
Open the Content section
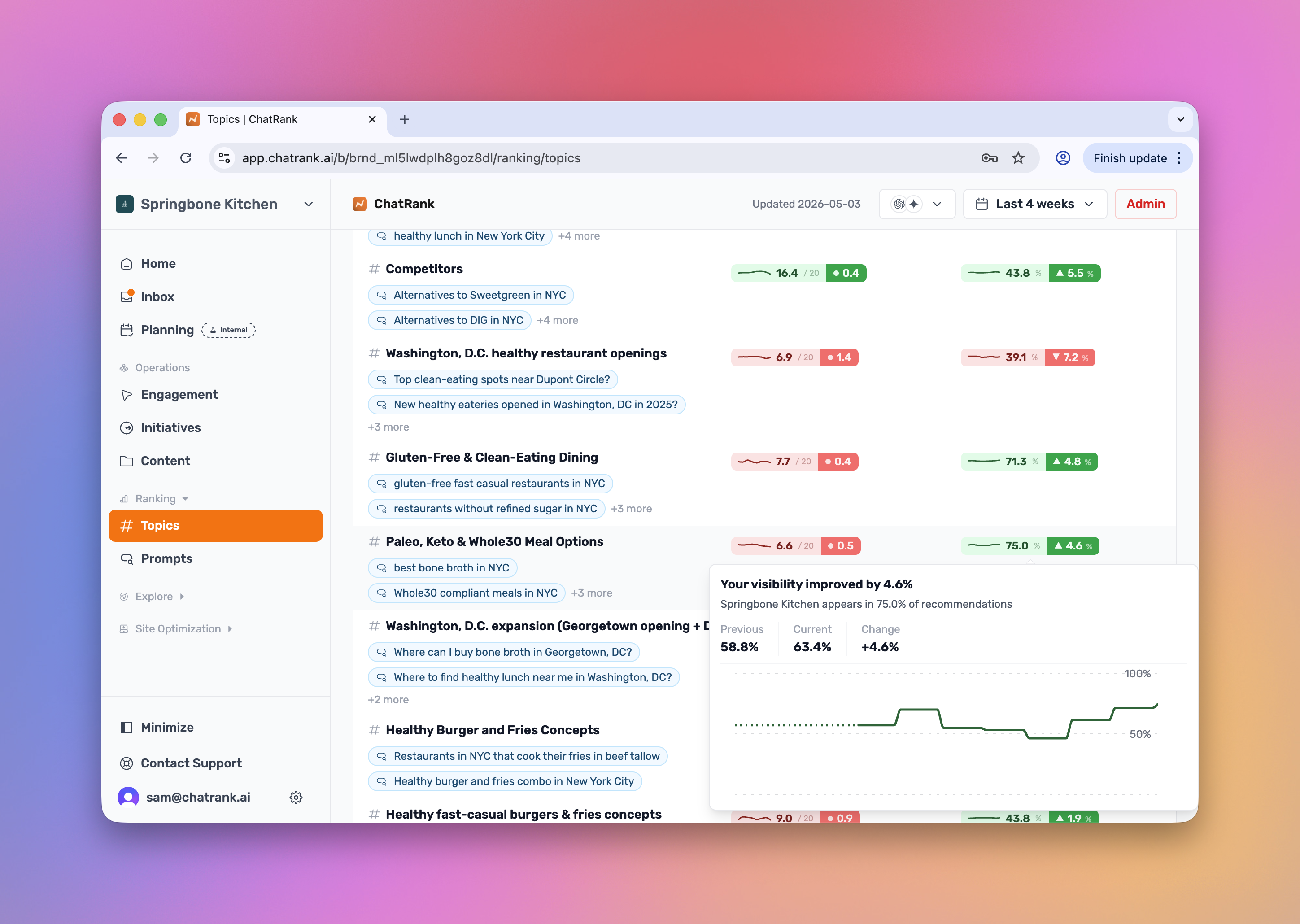216,461
